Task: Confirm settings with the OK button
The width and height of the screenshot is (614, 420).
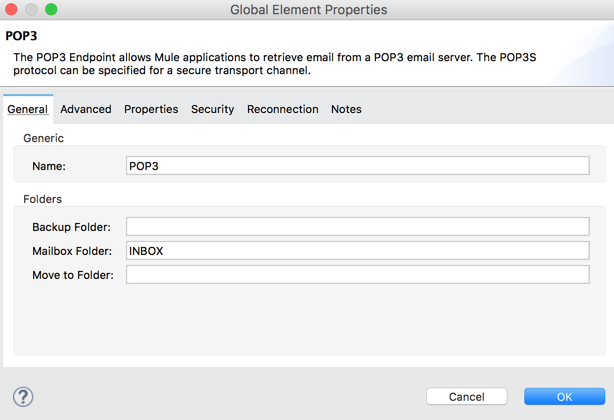Action: point(564,397)
